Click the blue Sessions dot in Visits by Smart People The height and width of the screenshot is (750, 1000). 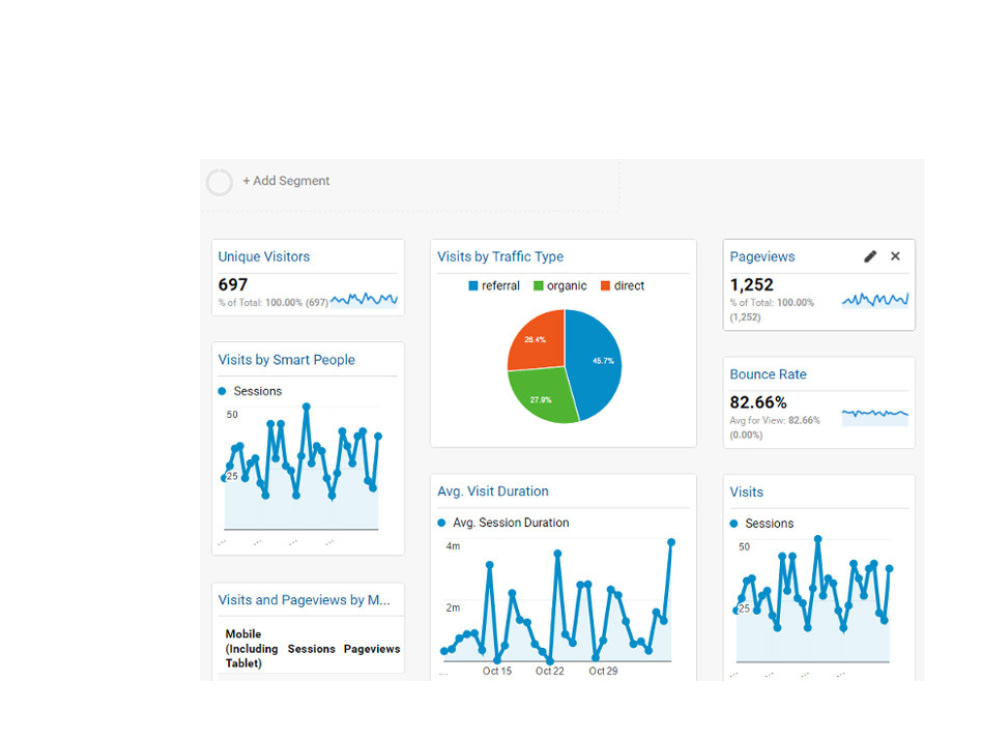click(x=222, y=391)
